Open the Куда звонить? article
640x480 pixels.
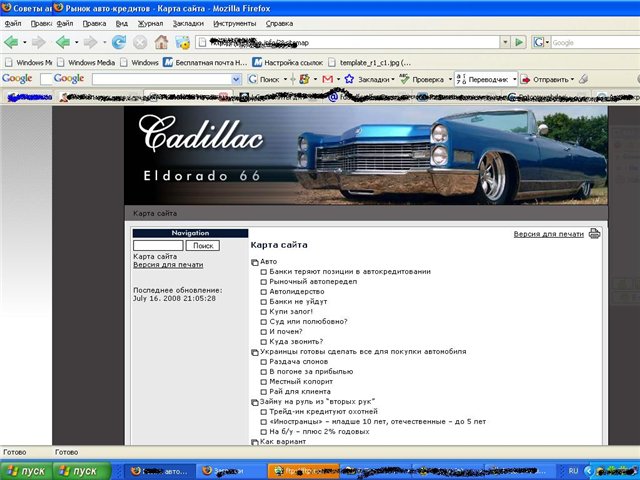[x=296, y=342]
